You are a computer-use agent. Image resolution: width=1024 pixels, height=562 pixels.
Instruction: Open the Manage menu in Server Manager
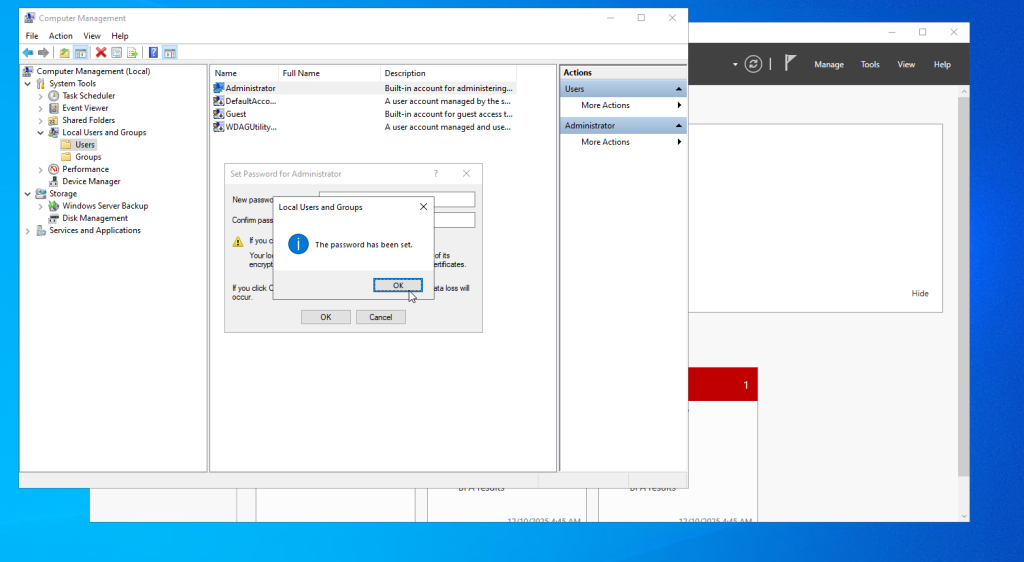click(829, 64)
